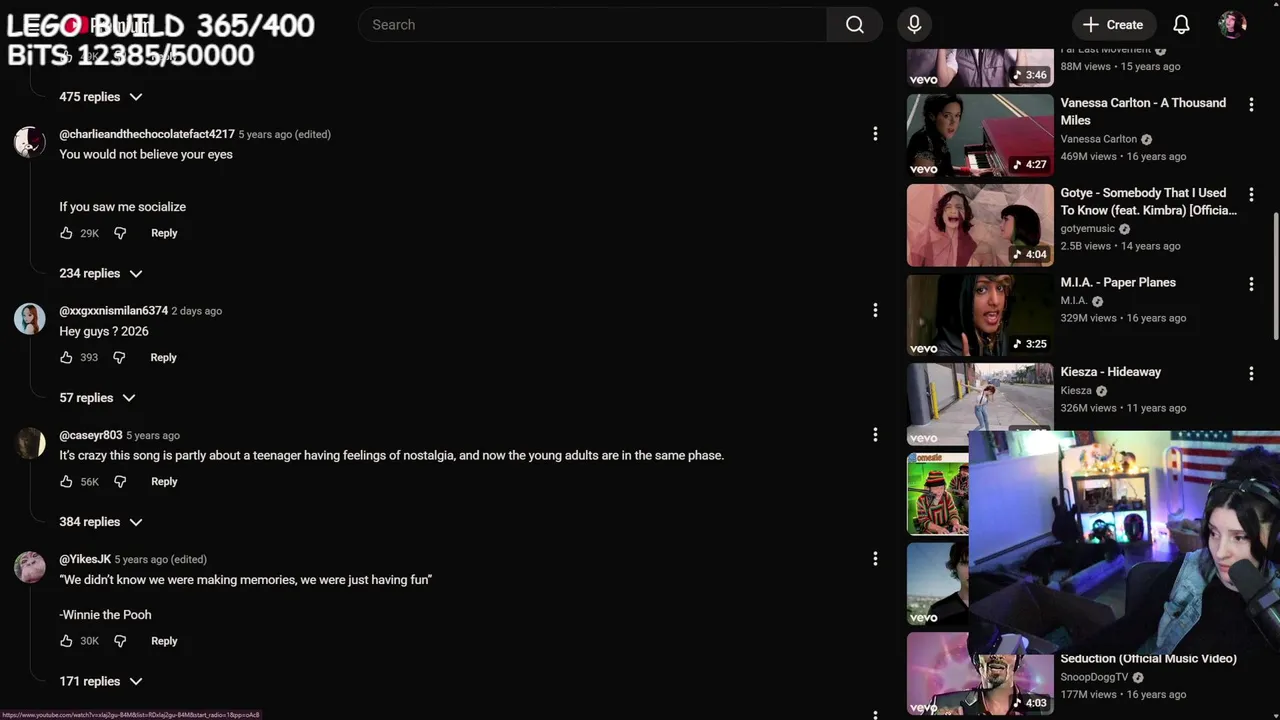Viewport: 1280px width, 720px height.
Task: Open the @YikesJK channel link
Action: coord(85,559)
